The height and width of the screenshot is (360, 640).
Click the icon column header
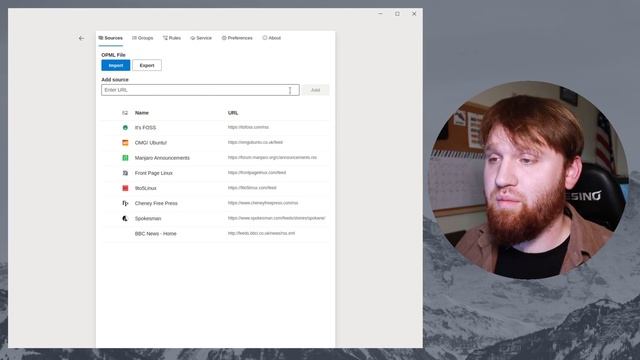pyautogui.click(x=125, y=113)
